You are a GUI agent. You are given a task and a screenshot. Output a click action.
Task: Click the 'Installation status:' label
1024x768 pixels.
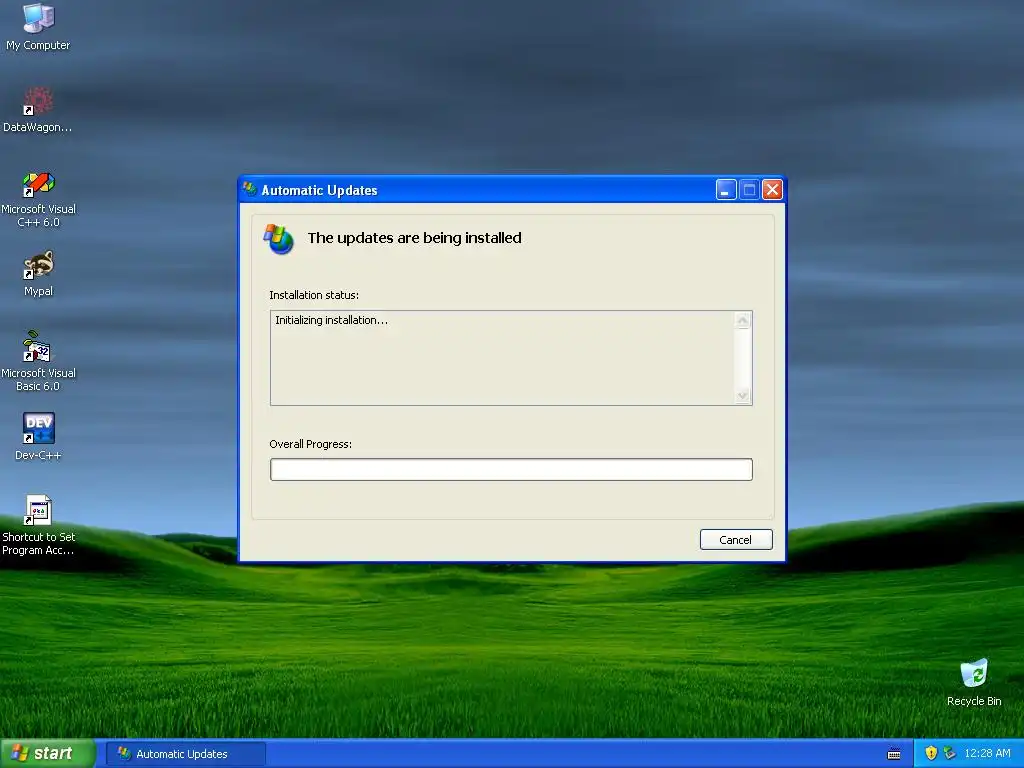314,295
